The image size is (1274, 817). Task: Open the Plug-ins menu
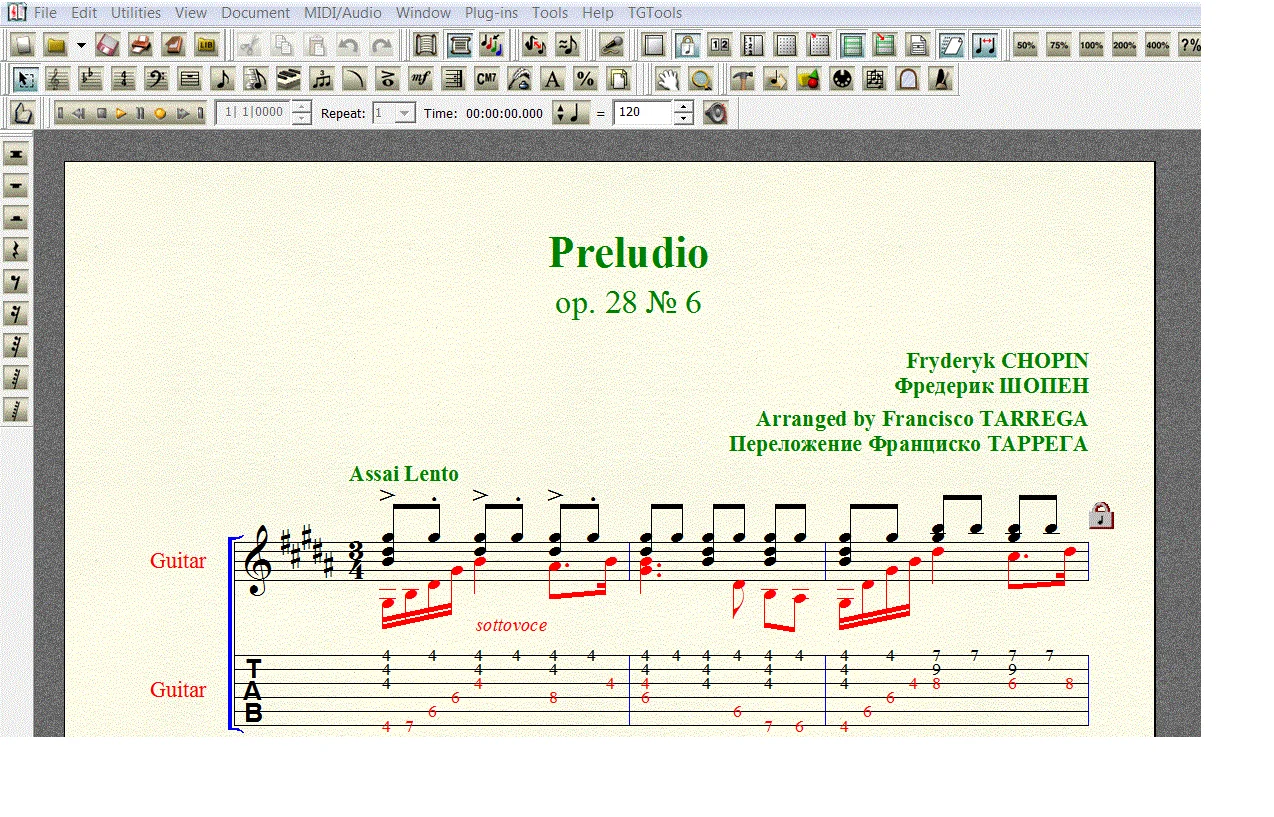(490, 13)
